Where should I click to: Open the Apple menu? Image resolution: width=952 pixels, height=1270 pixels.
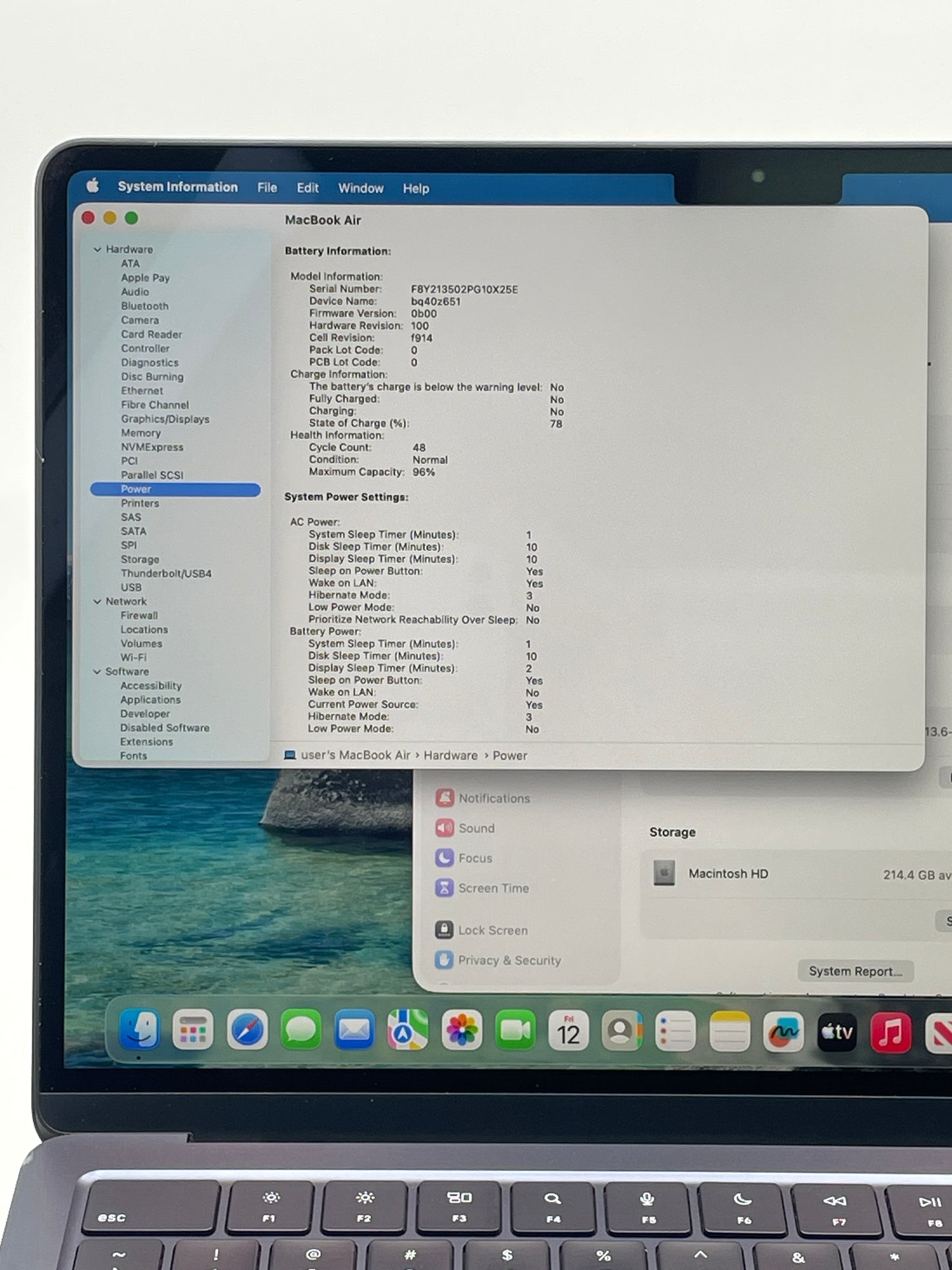(x=93, y=186)
